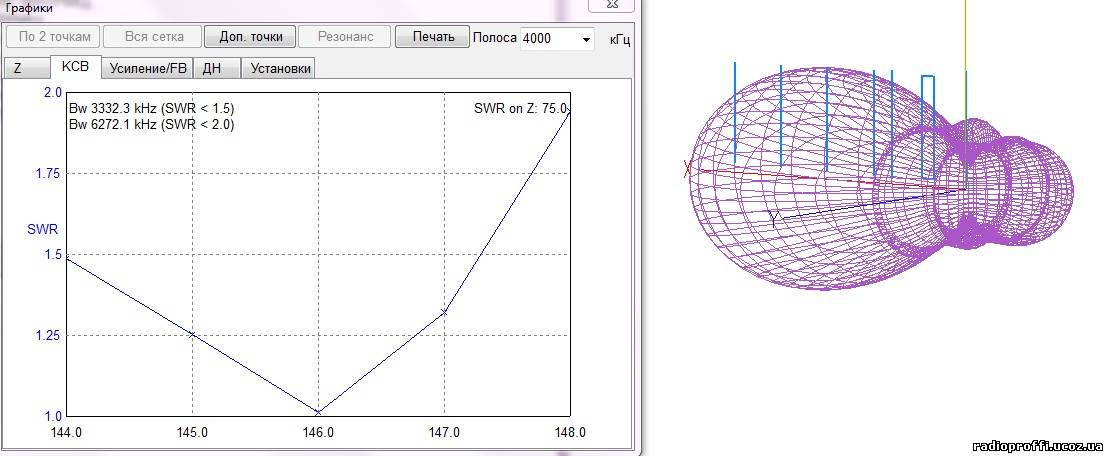Click the Графики window title

point(28,9)
